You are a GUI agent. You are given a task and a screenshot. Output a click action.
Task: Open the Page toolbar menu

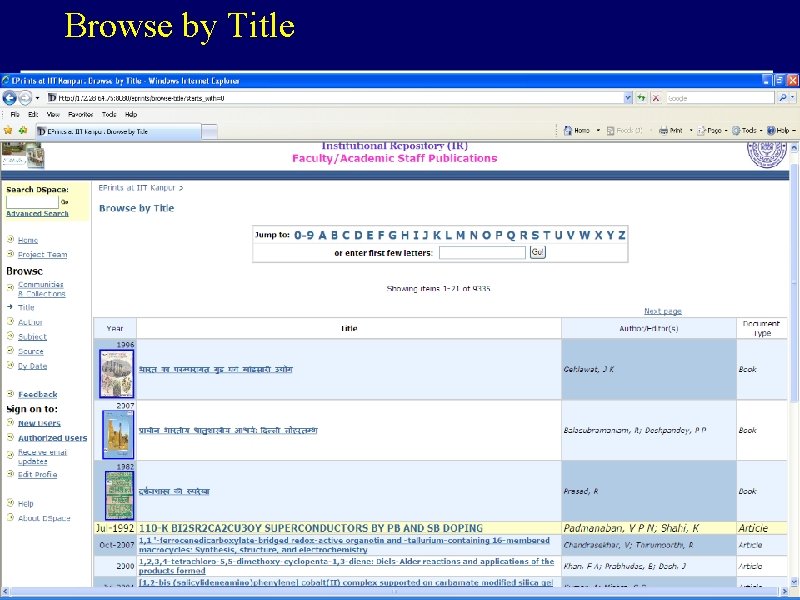click(x=712, y=131)
